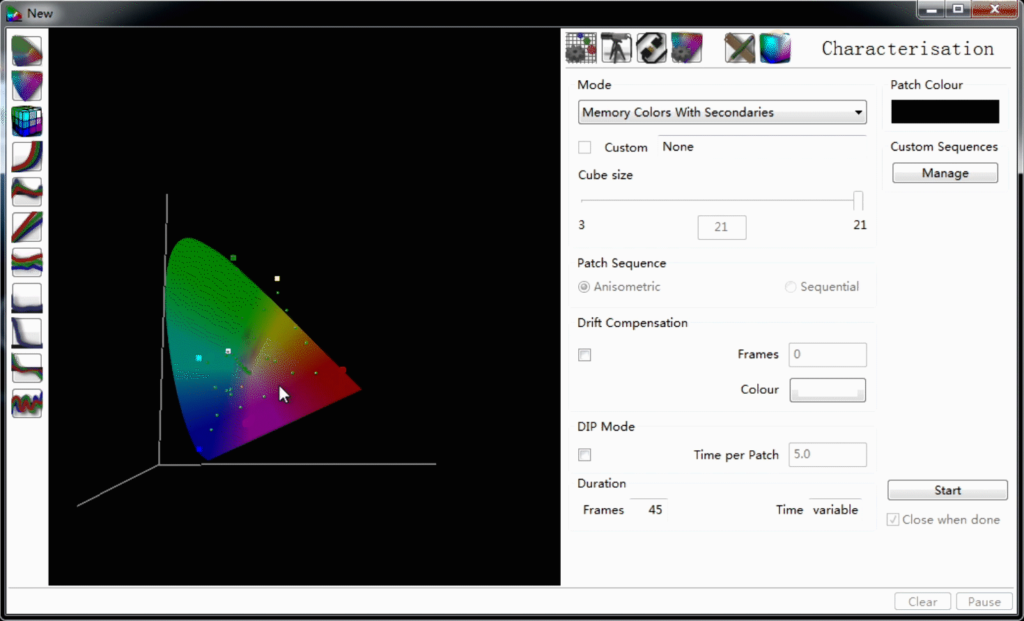Open the Mode dropdown menu

[722, 112]
